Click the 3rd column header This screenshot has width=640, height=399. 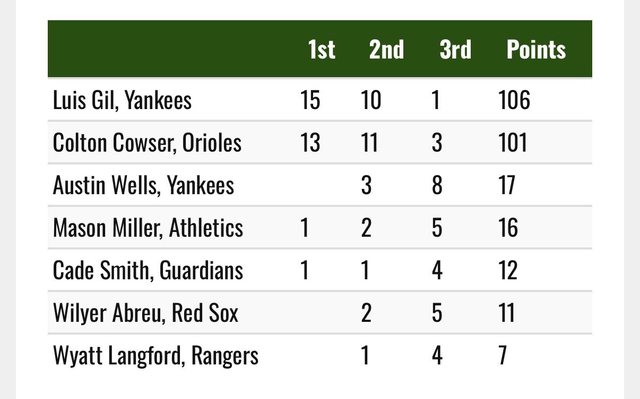pos(456,49)
